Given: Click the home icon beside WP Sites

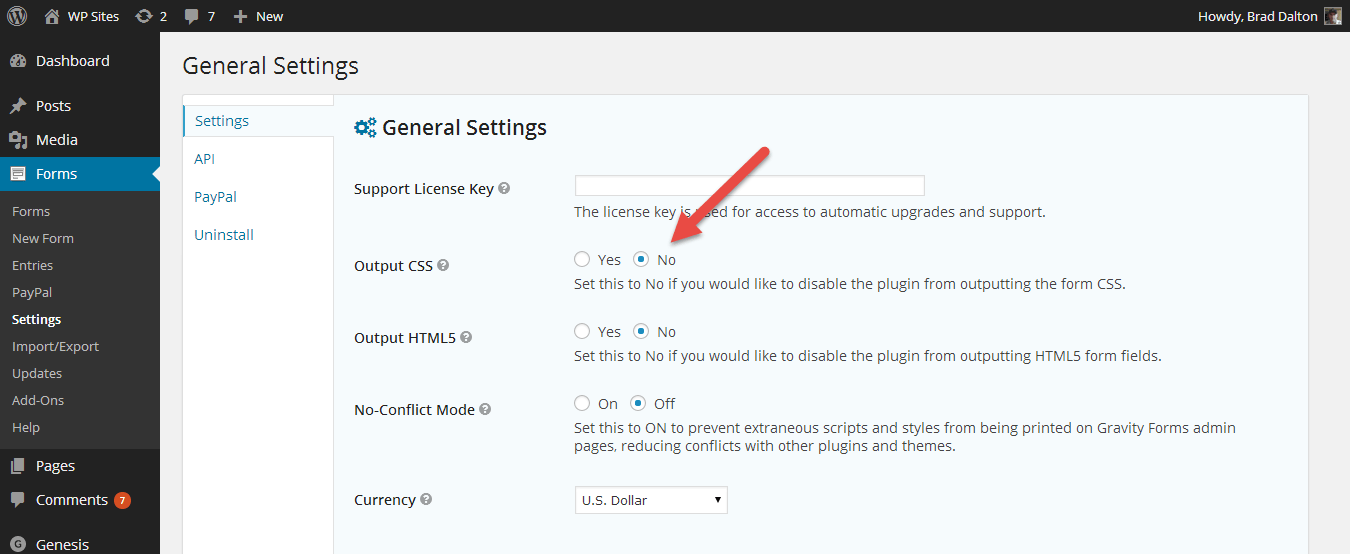Looking at the screenshot, I should [52, 16].
